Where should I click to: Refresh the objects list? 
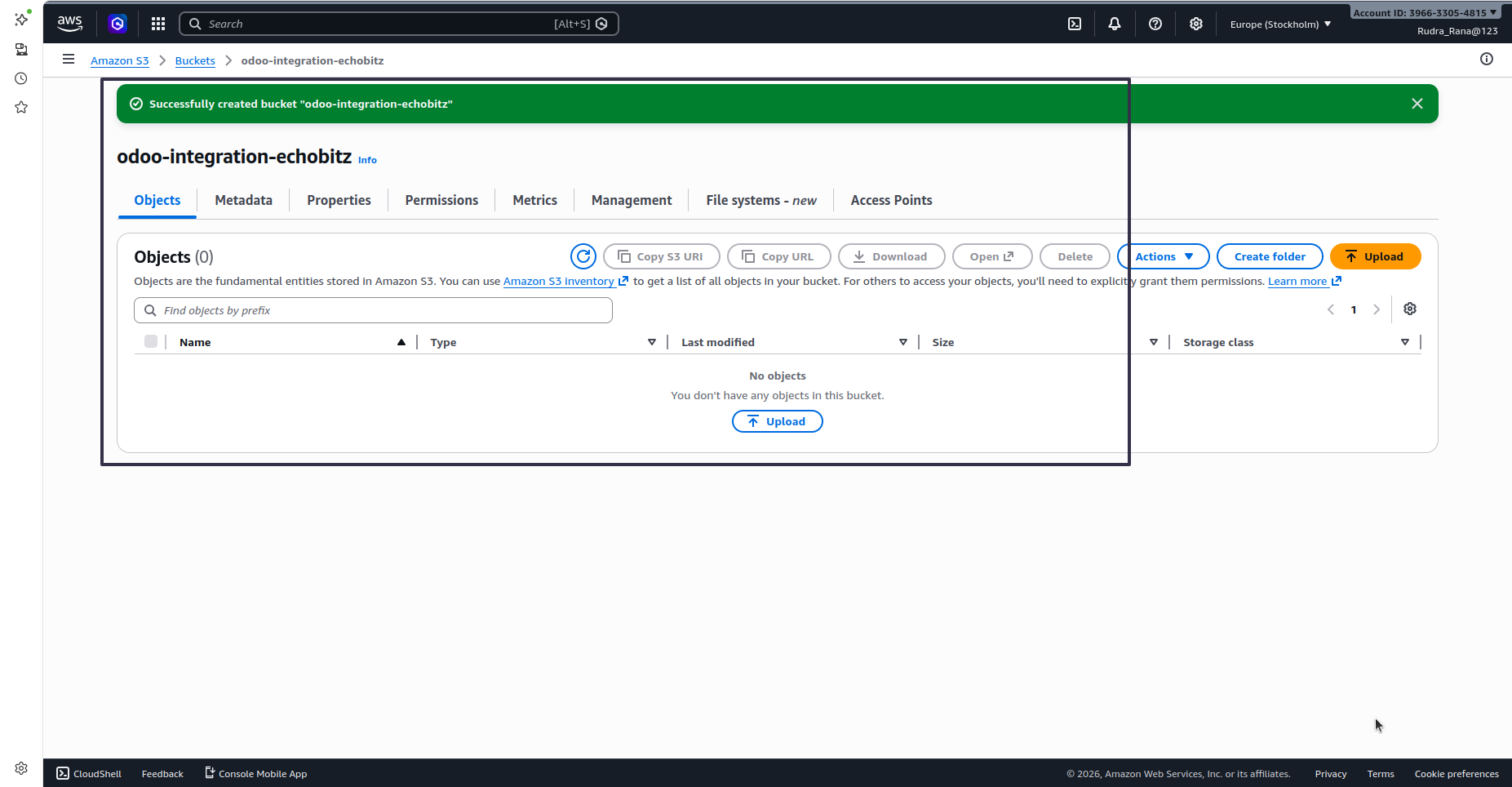click(x=583, y=256)
